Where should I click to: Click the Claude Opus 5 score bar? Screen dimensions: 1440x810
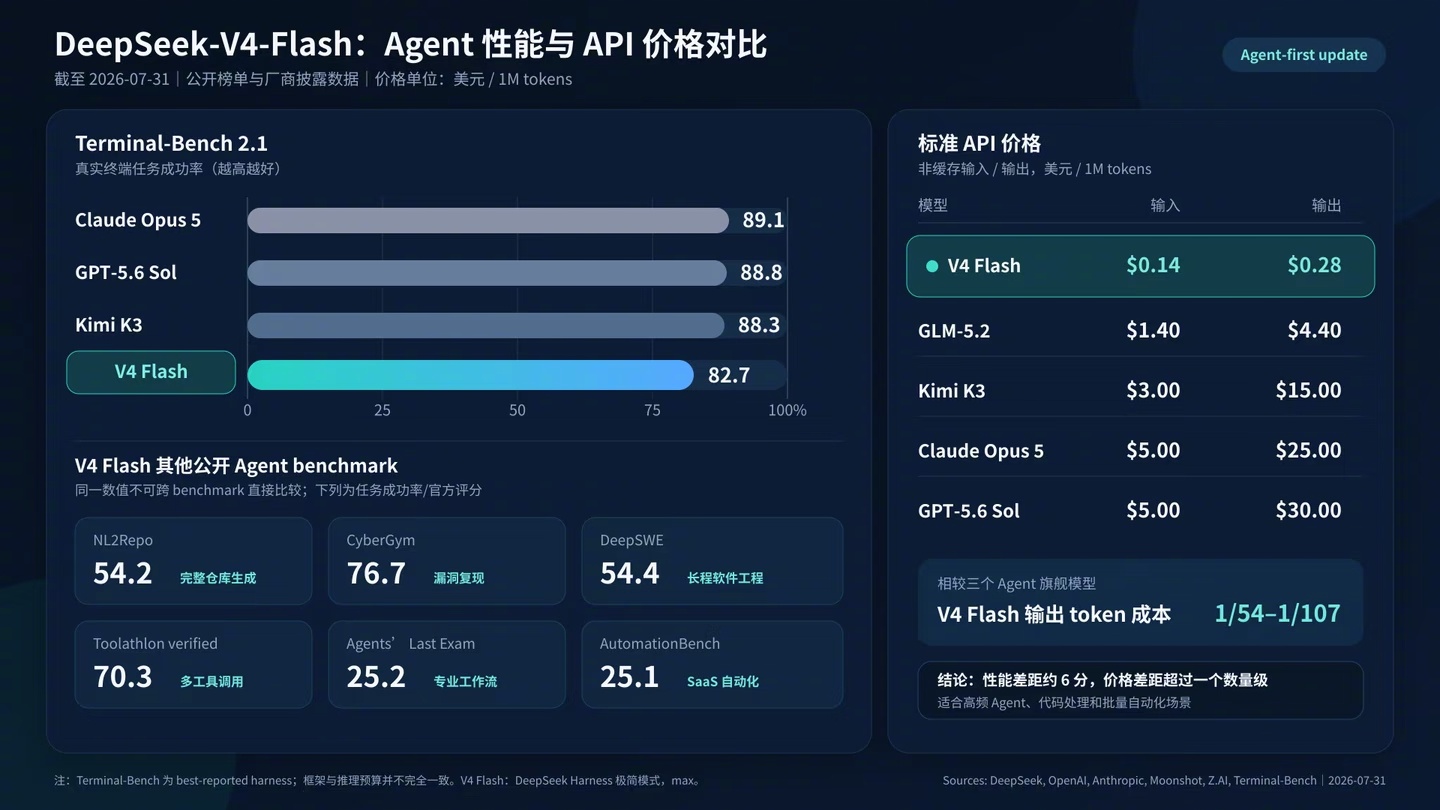click(488, 220)
